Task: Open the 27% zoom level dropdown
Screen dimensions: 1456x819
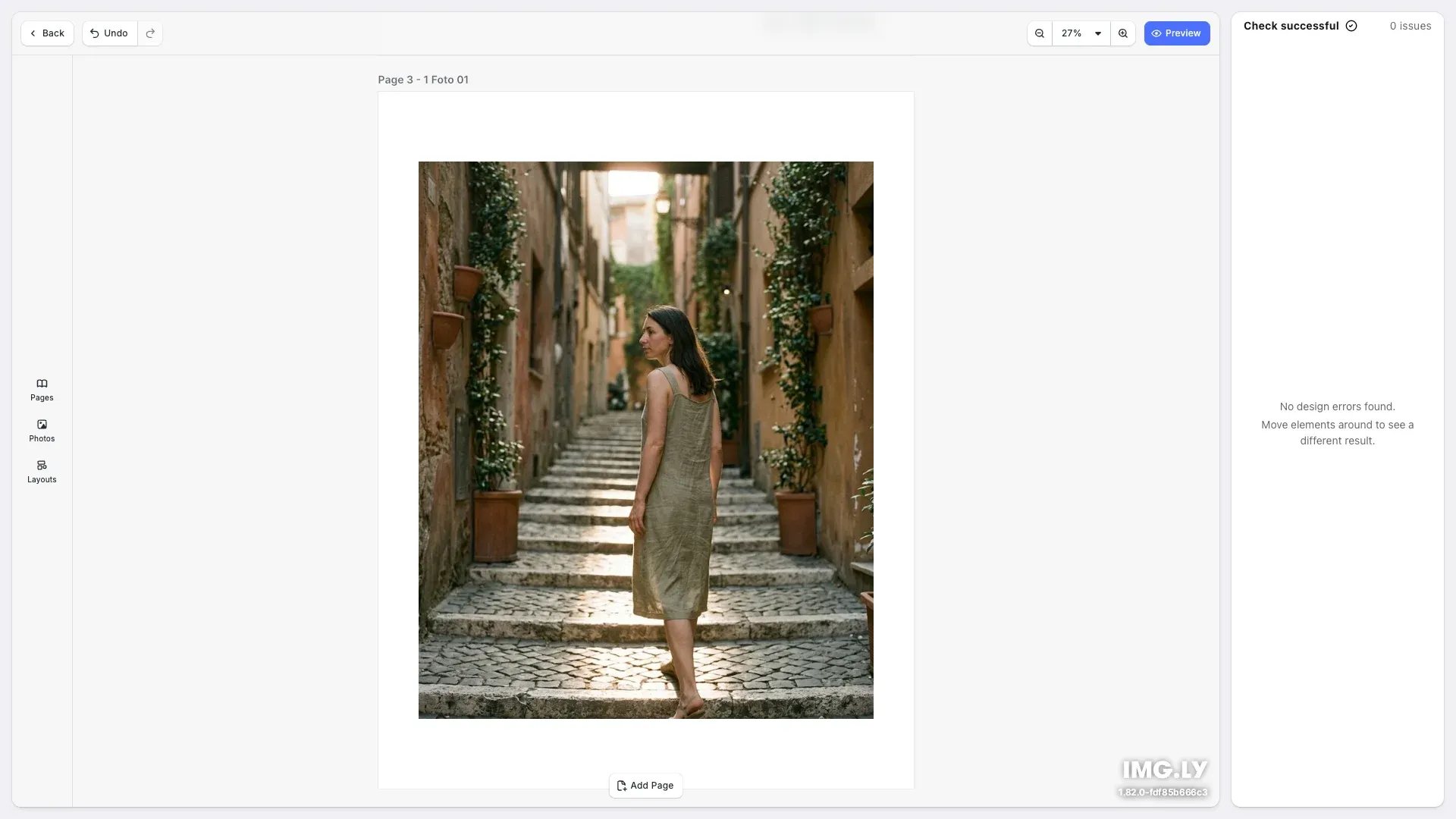Action: 1081,33
